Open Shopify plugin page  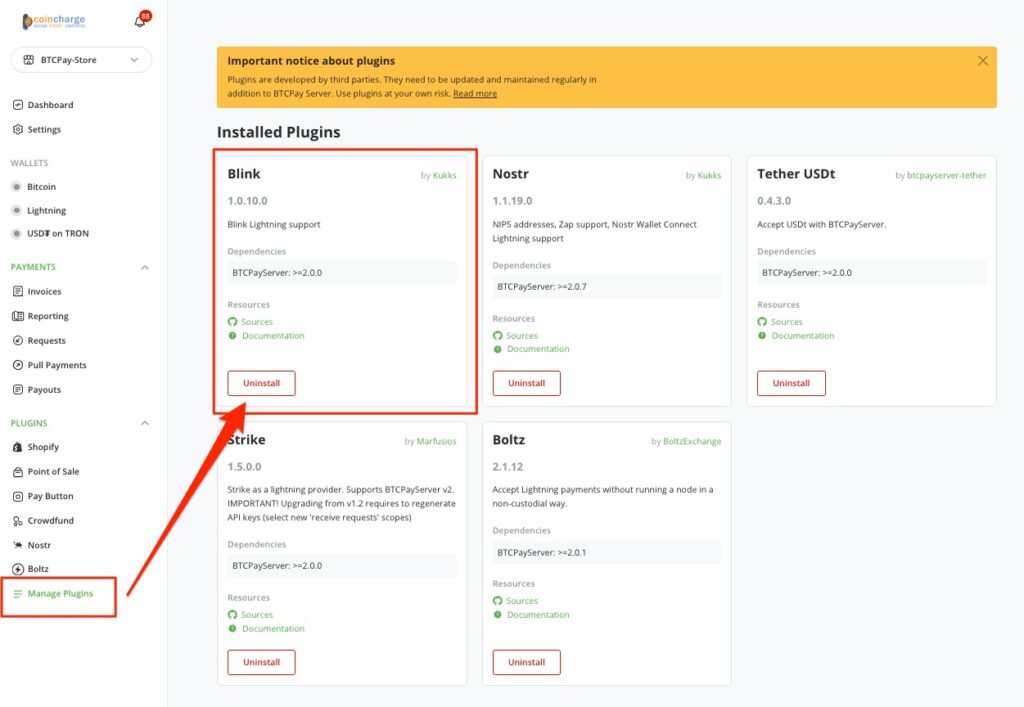pos(43,447)
